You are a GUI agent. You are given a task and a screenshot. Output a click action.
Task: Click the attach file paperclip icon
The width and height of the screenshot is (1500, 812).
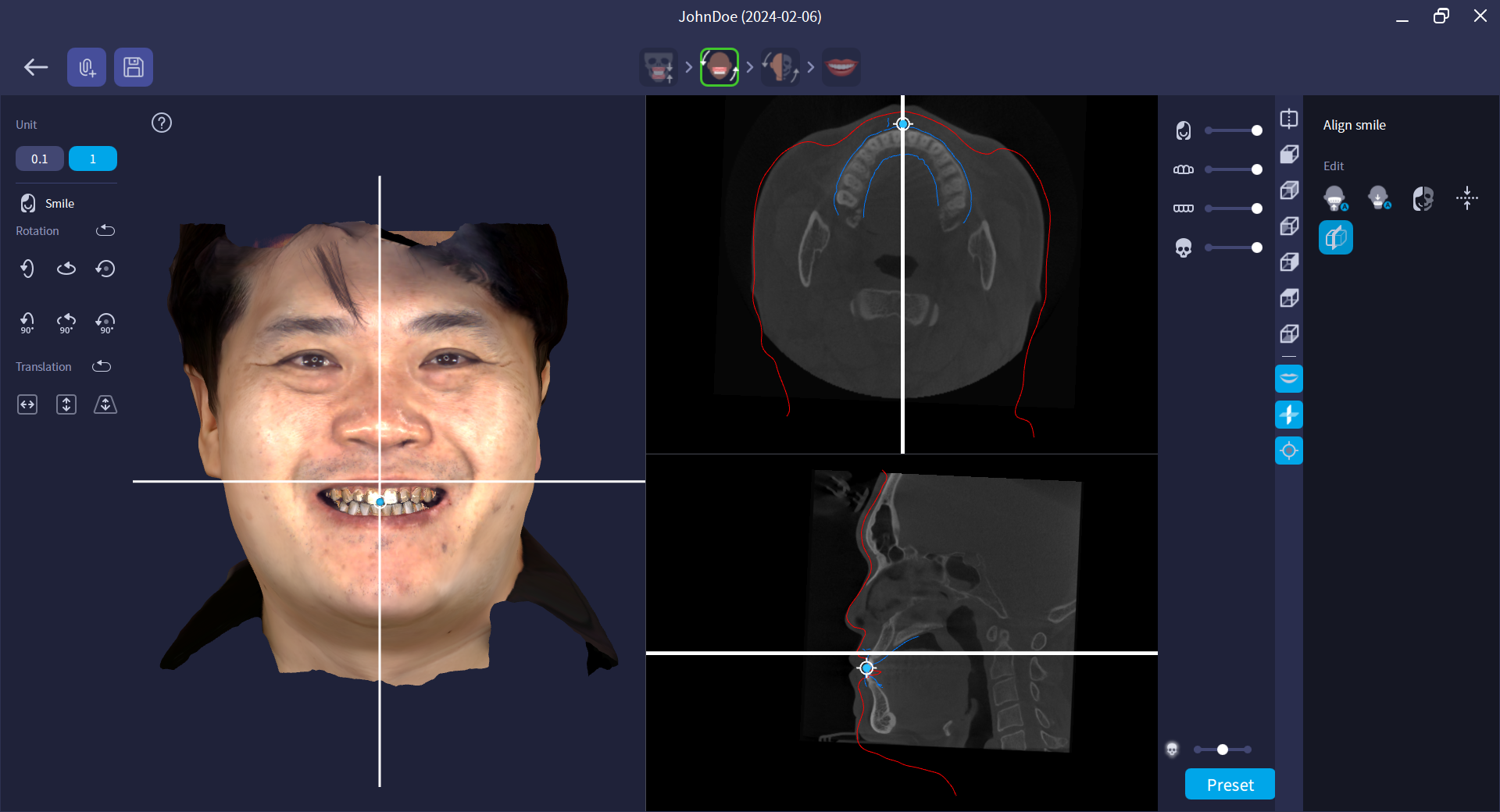[87, 68]
